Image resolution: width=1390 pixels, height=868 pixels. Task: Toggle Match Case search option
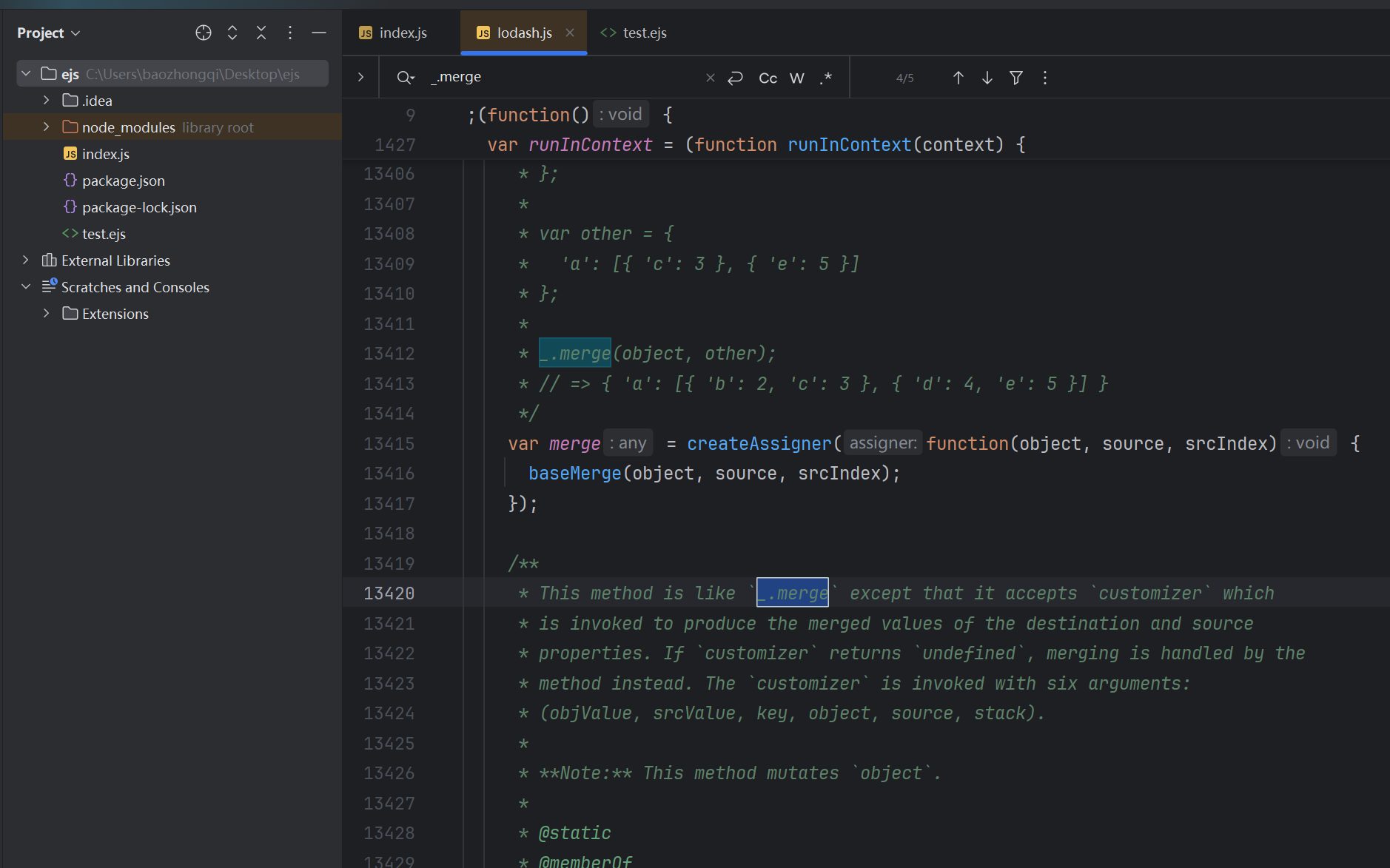tap(768, 78)
